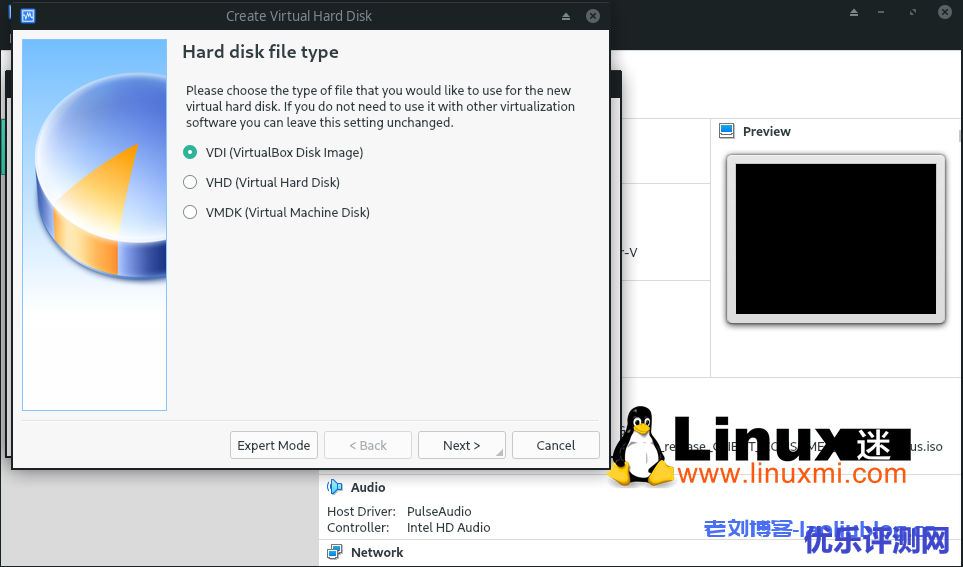Select VDI (VirtualBox Disk Image) option
The width and height of the screenshot is (963, 567).
[x=190, y=153]
